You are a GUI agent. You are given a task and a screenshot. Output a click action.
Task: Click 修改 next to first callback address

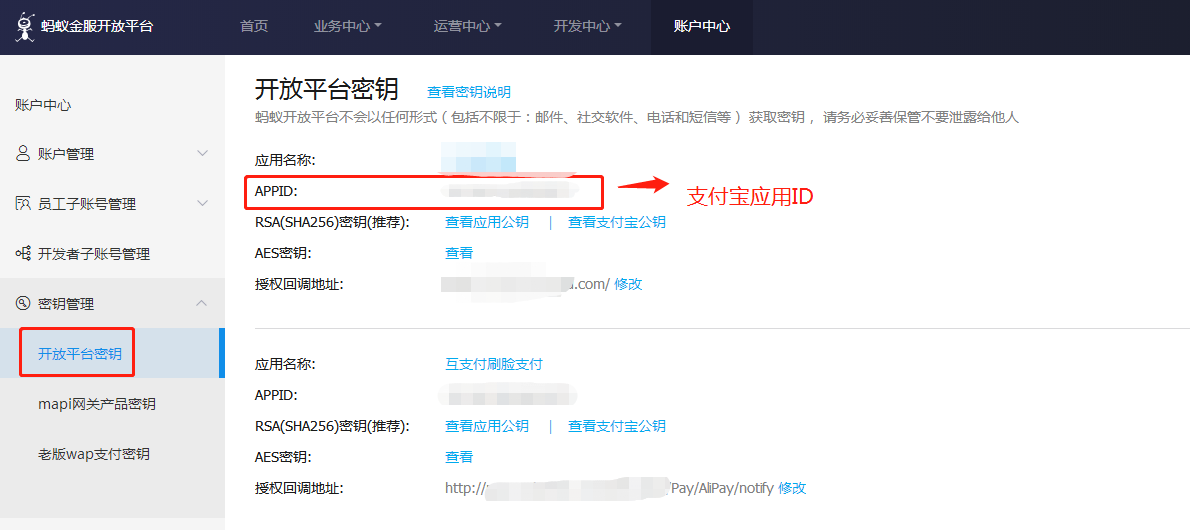628,284
